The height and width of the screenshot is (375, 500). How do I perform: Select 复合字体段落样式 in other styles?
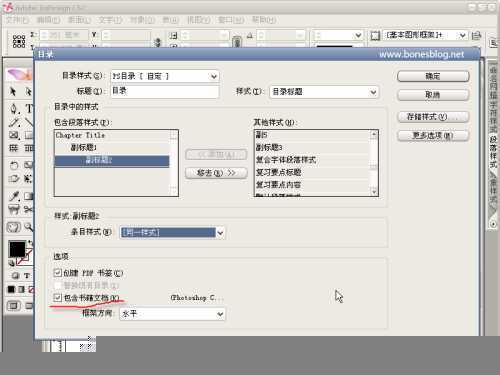[x=312, y=160]
